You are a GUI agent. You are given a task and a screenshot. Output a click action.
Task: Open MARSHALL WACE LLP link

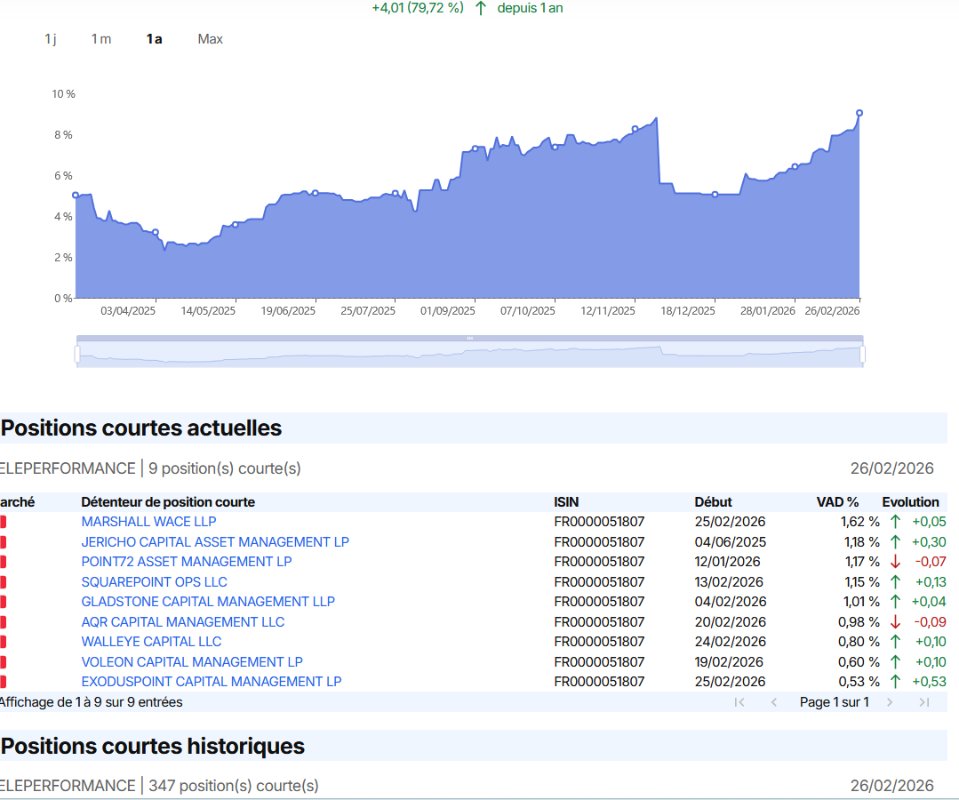pyautogui.click(x=148, y=522)
